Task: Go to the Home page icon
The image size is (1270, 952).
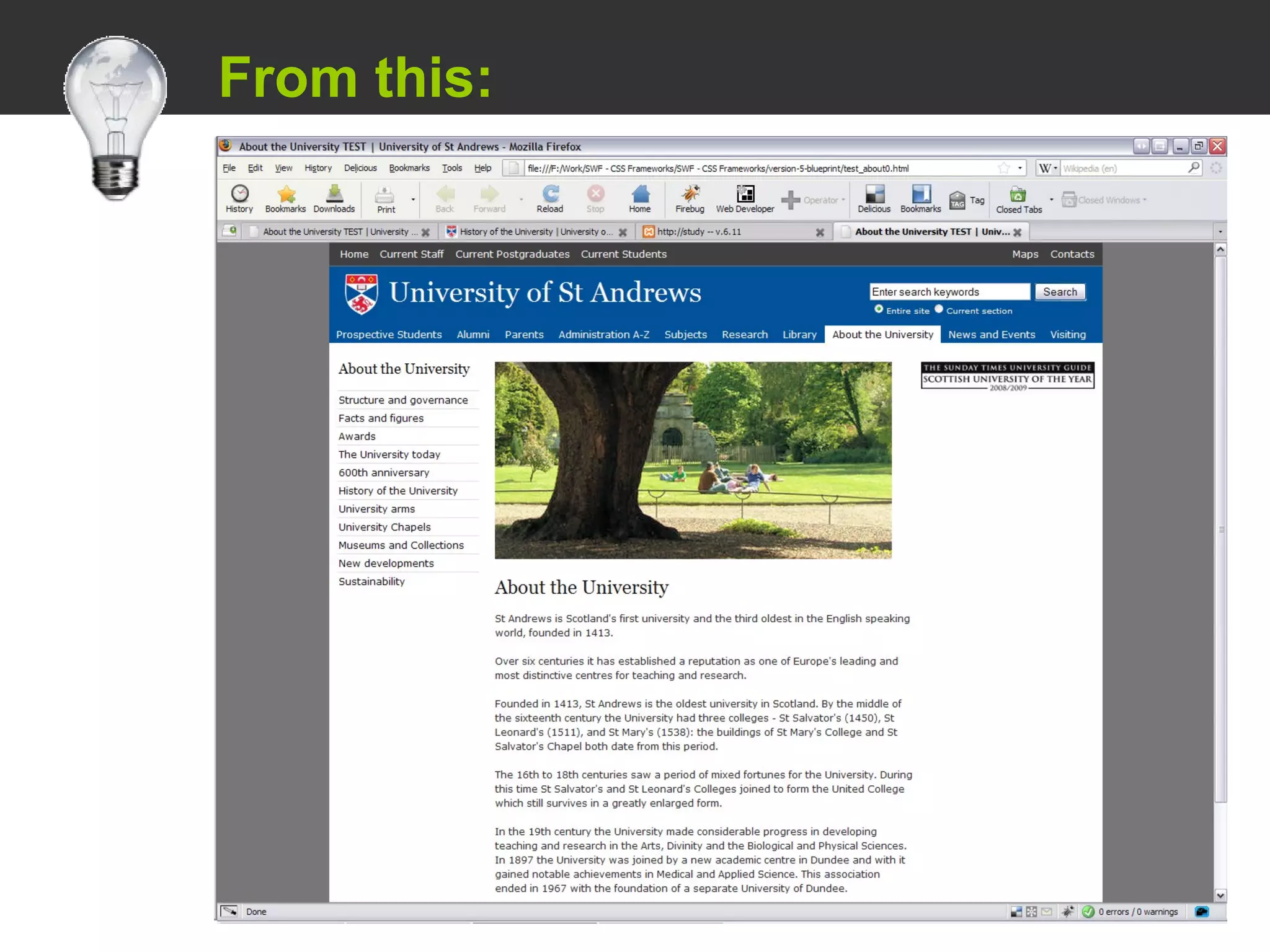Action: click(x=640, y=199)
